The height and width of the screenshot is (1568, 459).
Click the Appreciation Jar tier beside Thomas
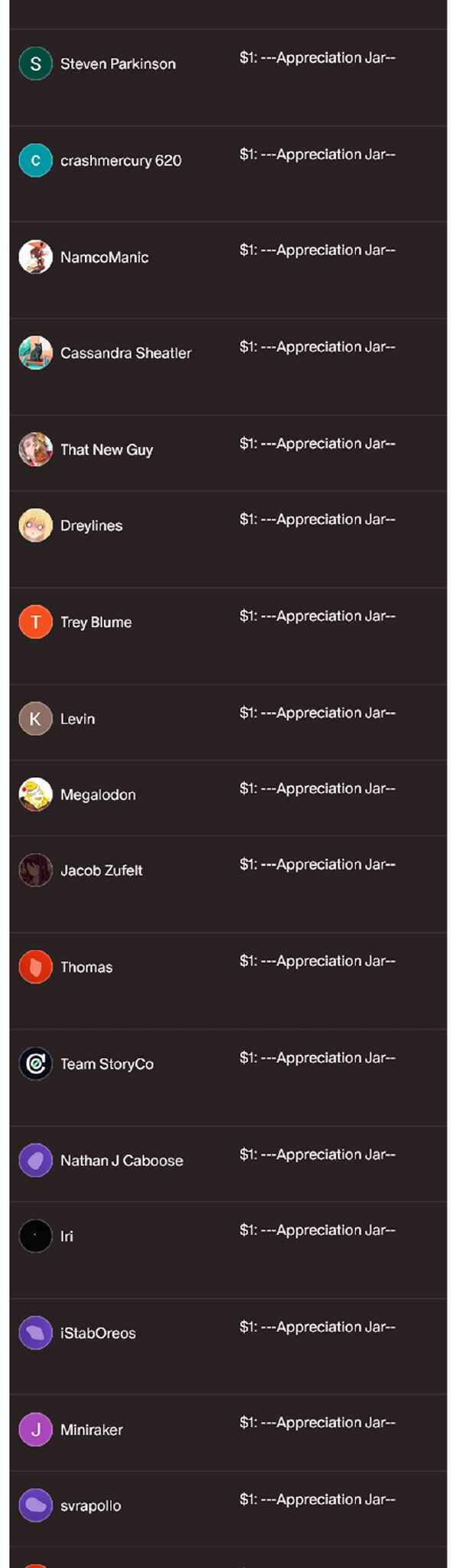pos(317,961)
